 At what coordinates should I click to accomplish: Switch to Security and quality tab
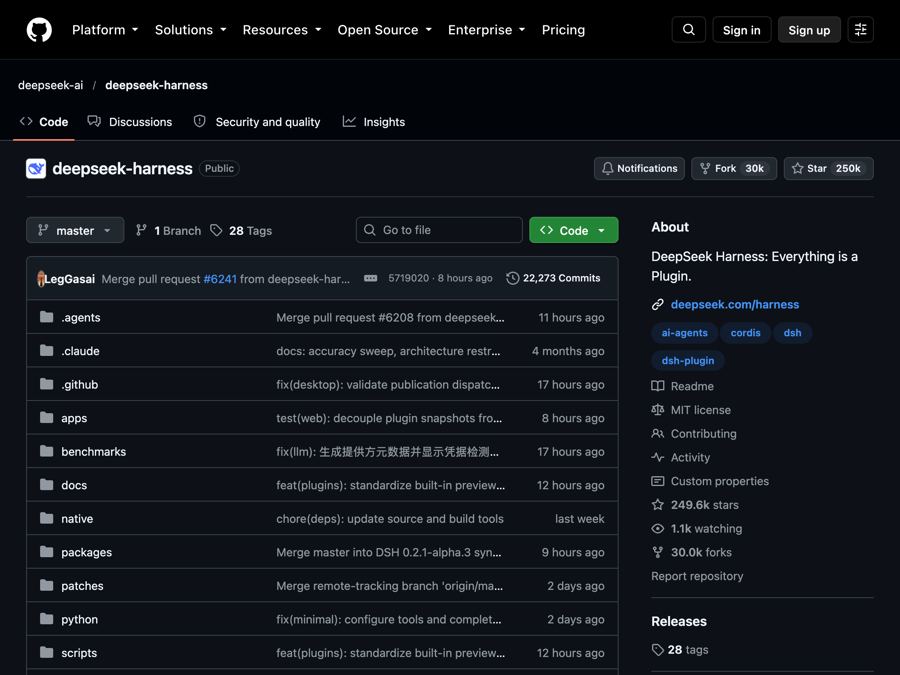[x=257, y=122]
